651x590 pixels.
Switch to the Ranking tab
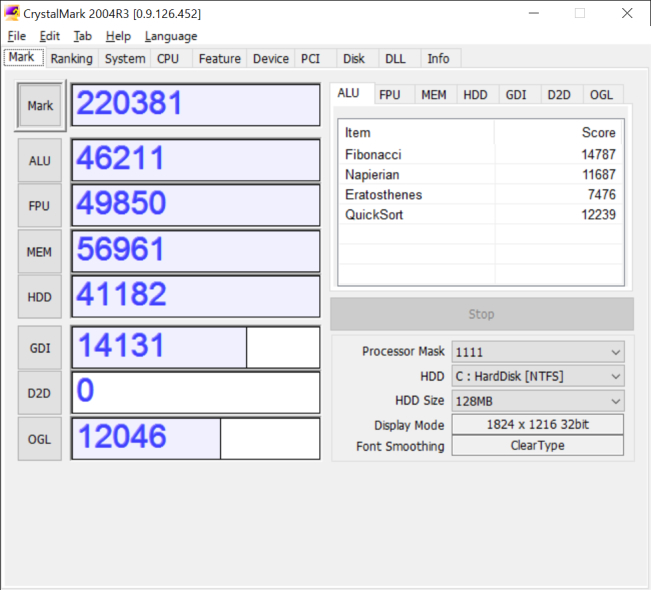click(71, 59)
